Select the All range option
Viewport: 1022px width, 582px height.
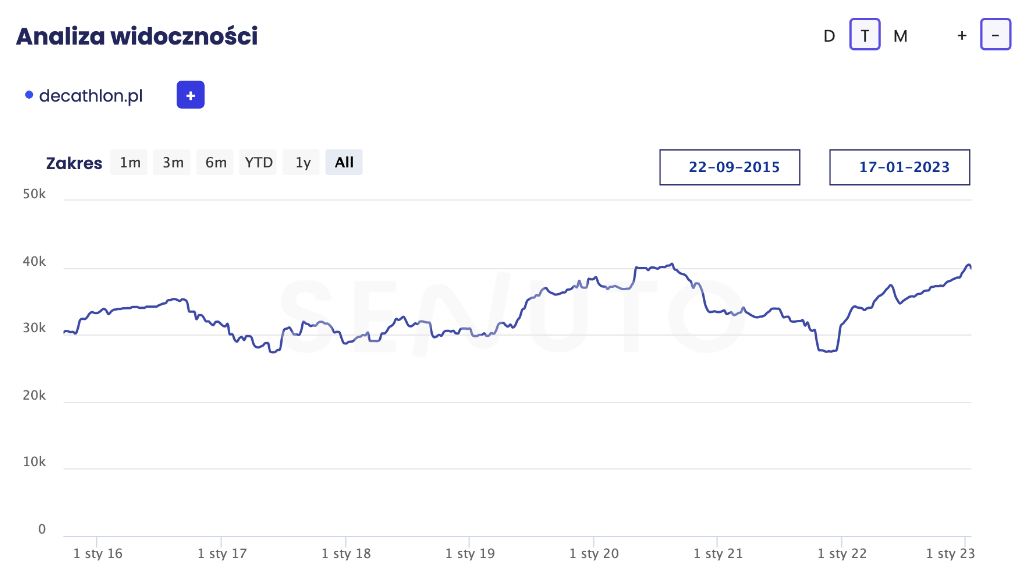[344, 162]
